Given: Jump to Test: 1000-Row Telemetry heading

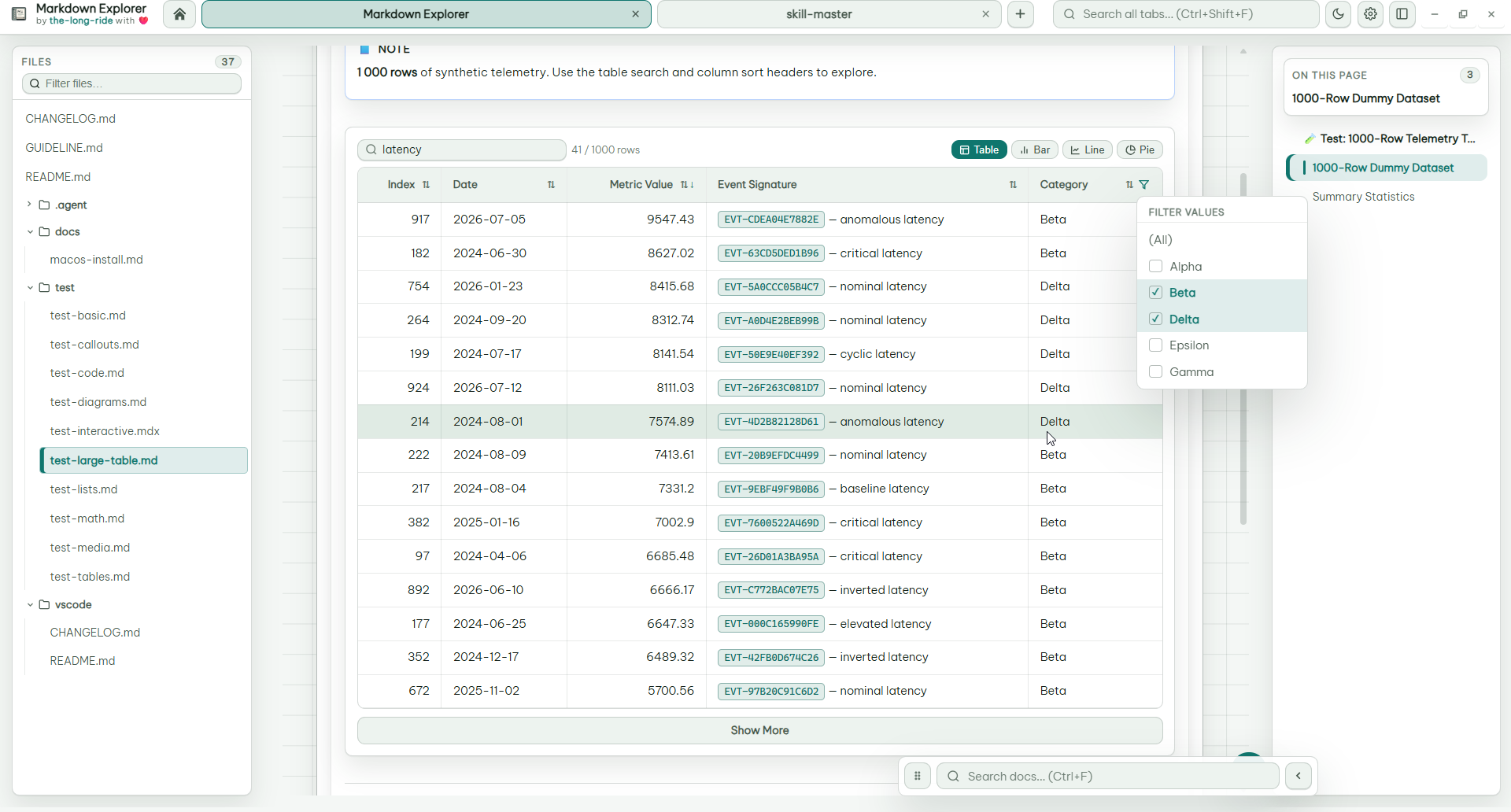Looking at the screenshot, I should coord(1398,139).
